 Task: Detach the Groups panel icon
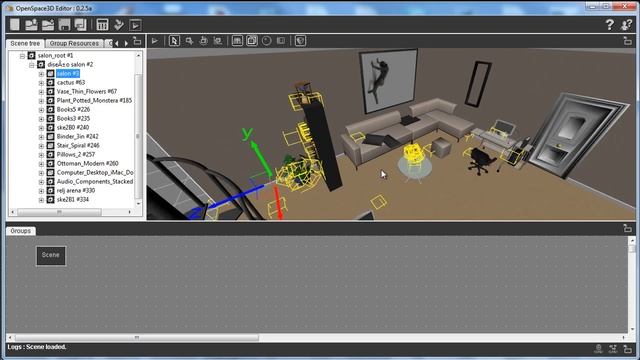pyautogui.click(x=627, y=228)
